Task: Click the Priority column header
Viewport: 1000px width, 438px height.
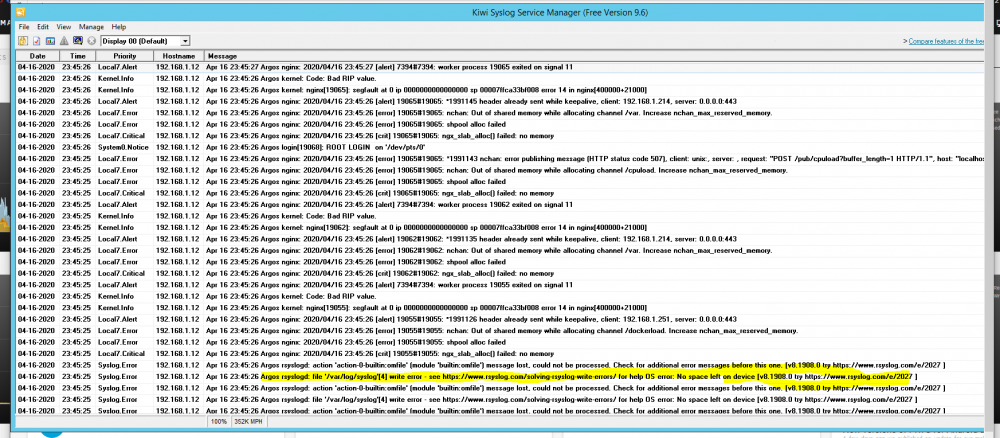Action: click(124, 56)
